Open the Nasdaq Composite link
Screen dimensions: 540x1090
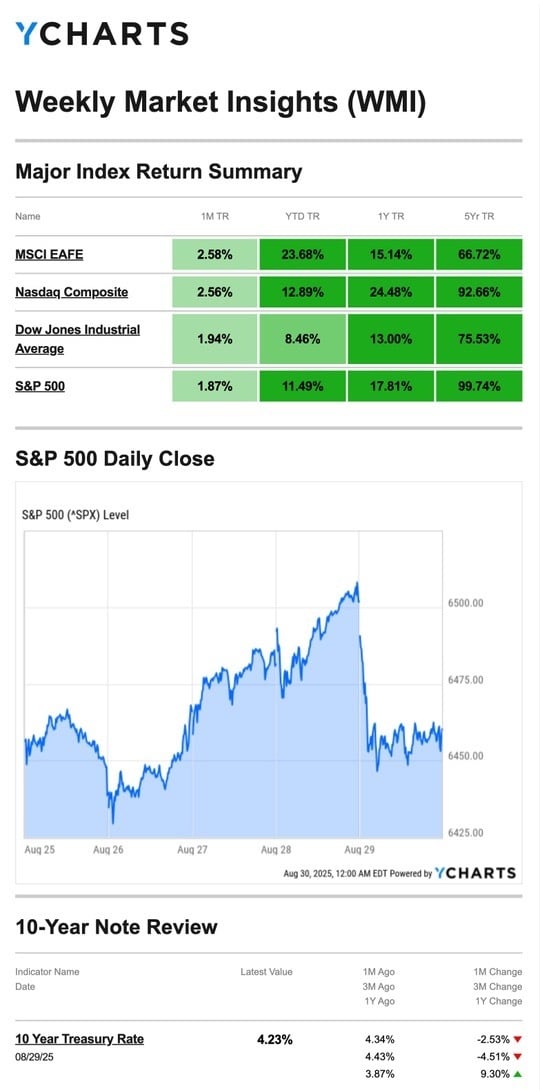pos(72,292)
